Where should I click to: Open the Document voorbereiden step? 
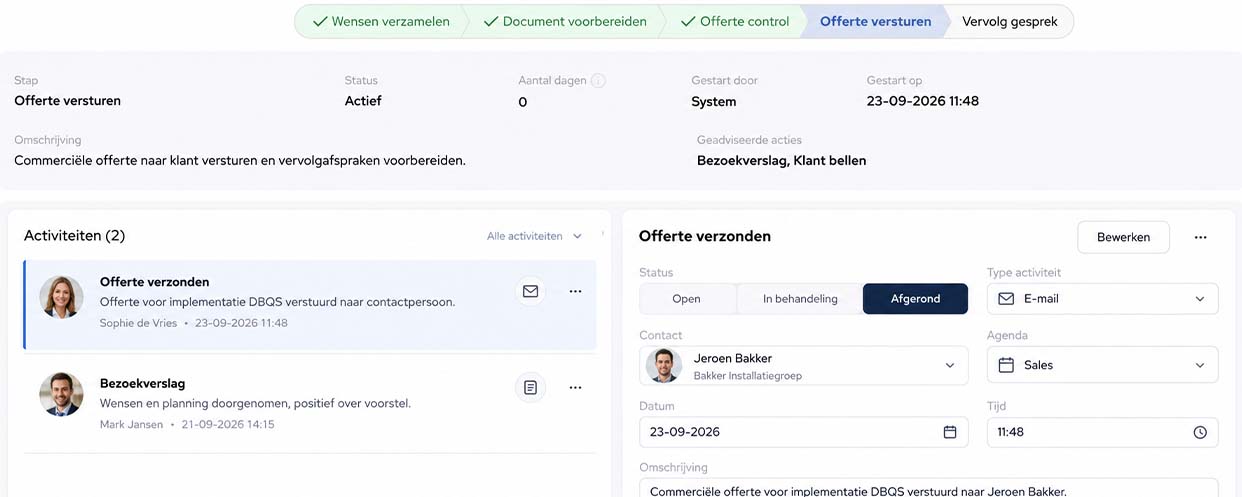pyautogui.click(x=564, y=21)
